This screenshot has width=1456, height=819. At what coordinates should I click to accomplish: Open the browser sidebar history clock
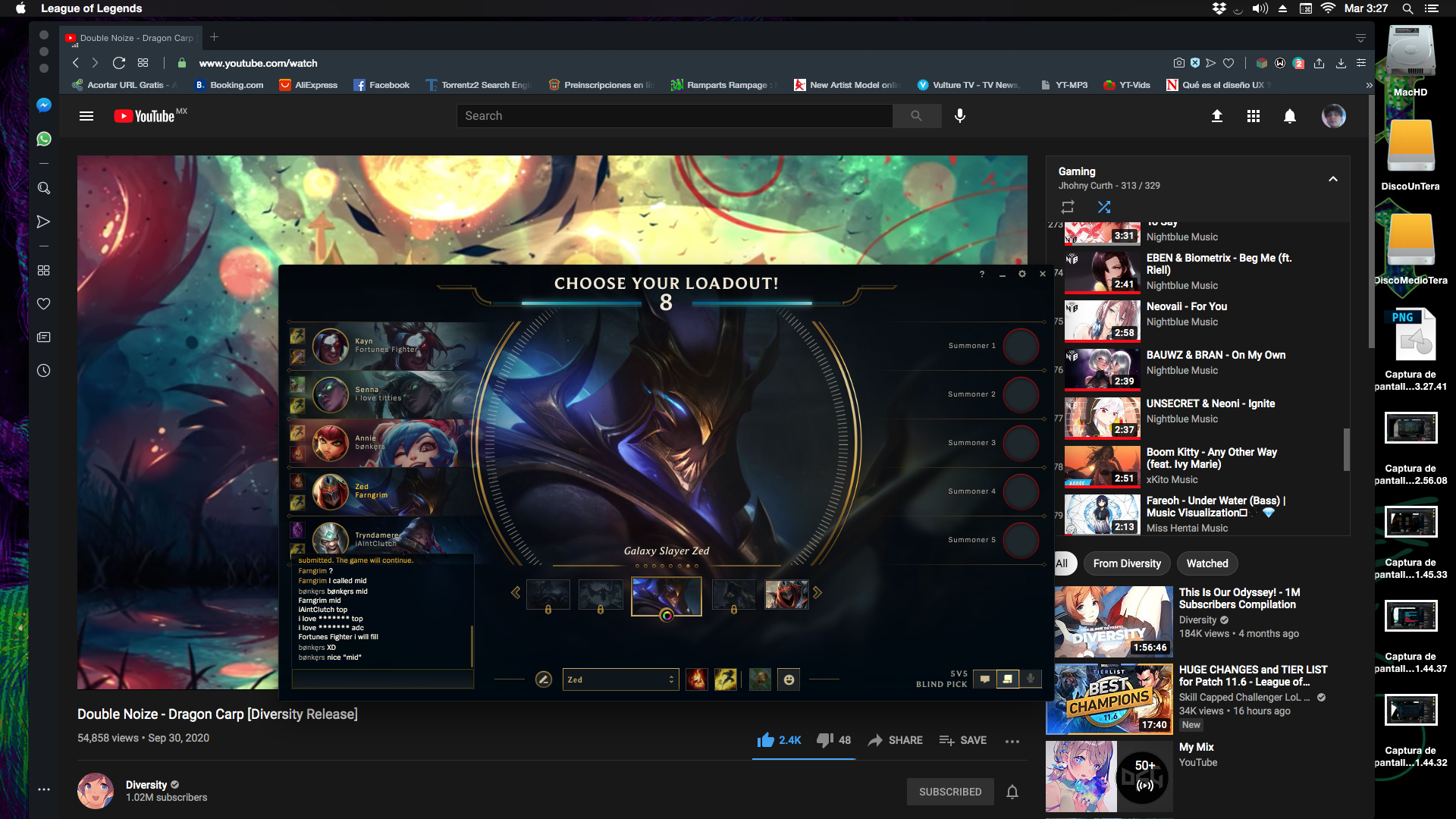click(x=44, y=371)
